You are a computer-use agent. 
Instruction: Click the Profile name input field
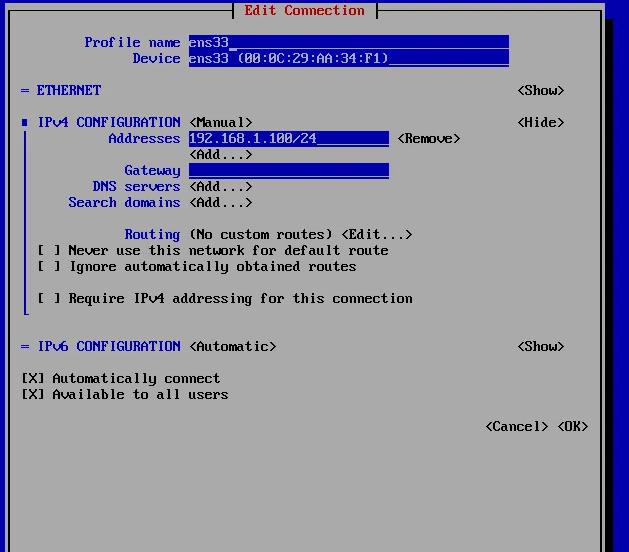(x=349, y=42)
